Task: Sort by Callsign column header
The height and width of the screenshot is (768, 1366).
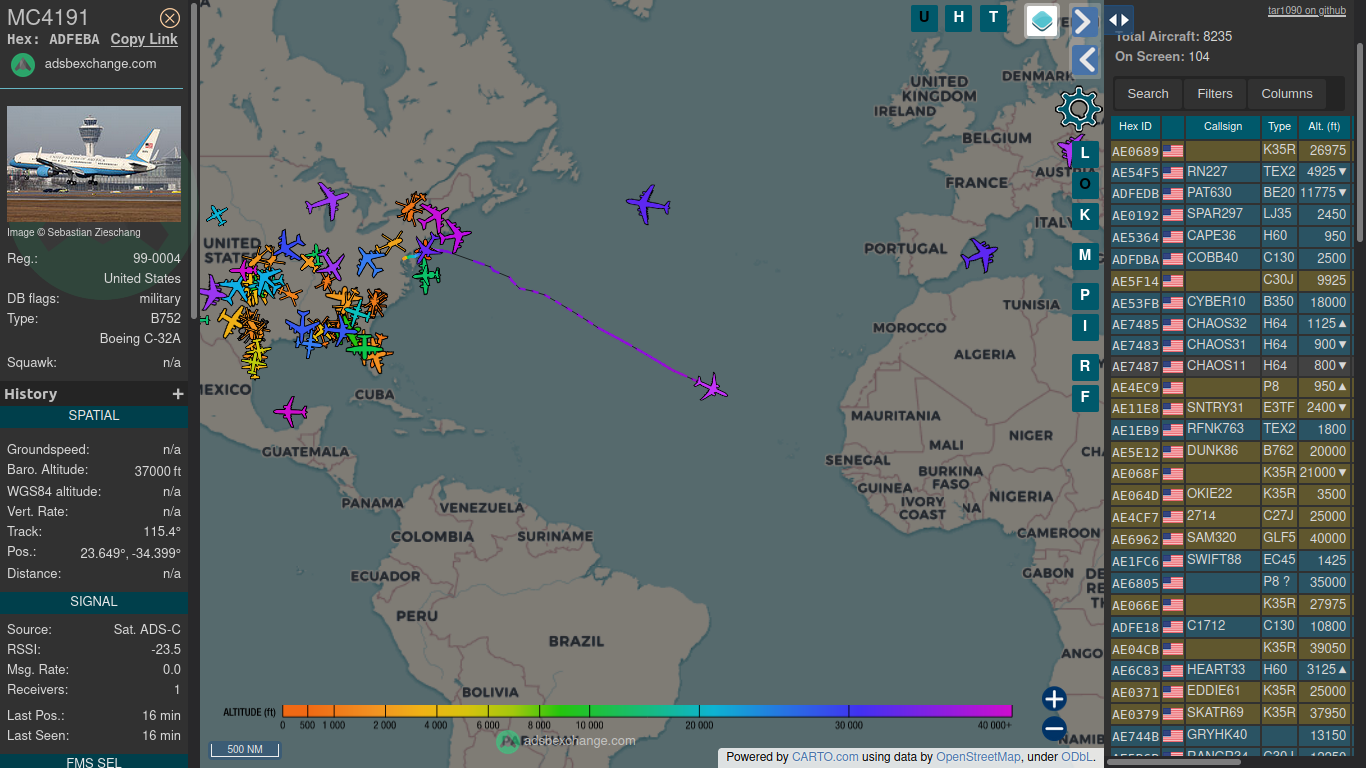Action: 1223,127
